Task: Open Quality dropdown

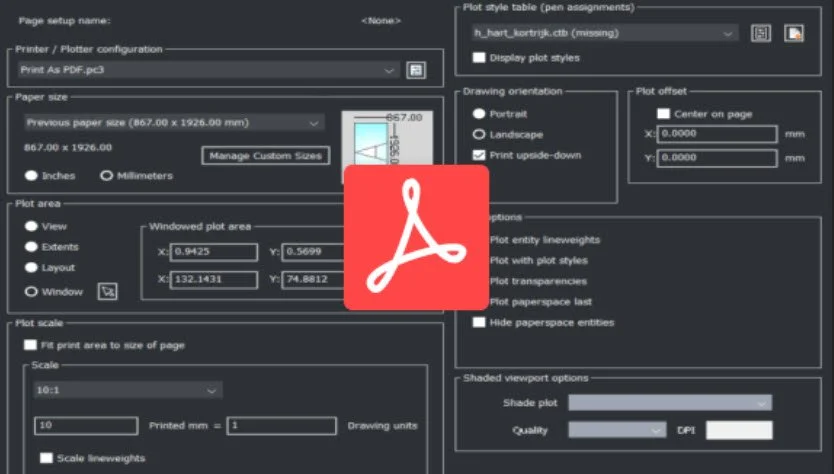Action: pyautogui.click(x=617, y=430)
